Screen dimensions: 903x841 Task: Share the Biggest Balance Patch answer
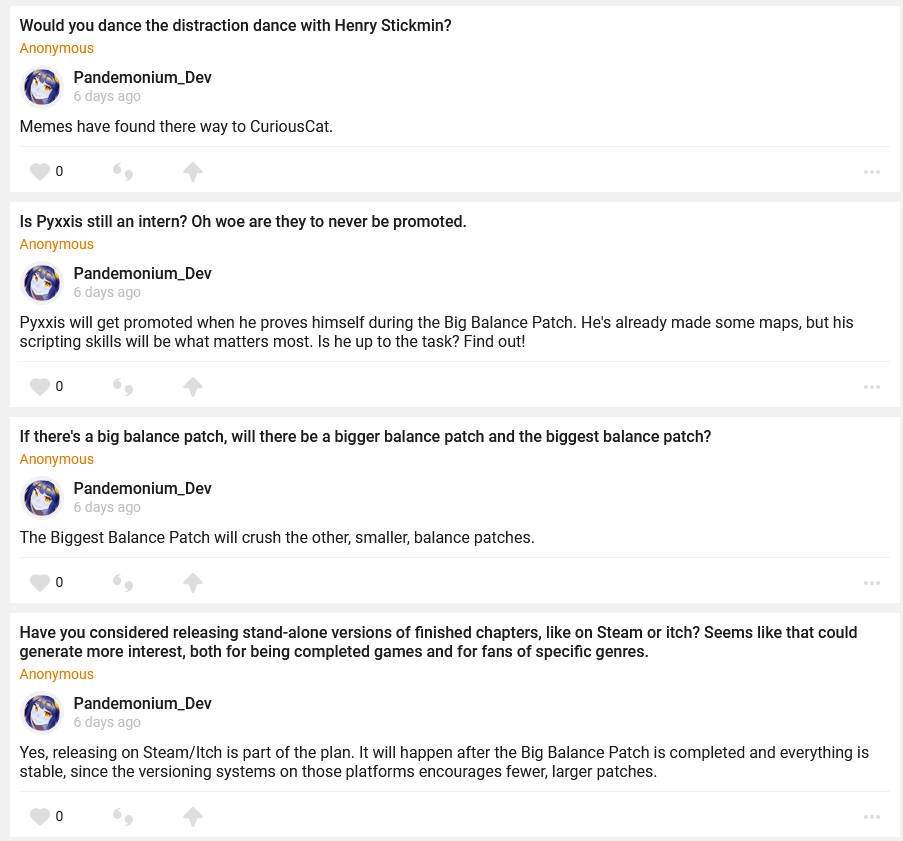(x=193, y=582)
